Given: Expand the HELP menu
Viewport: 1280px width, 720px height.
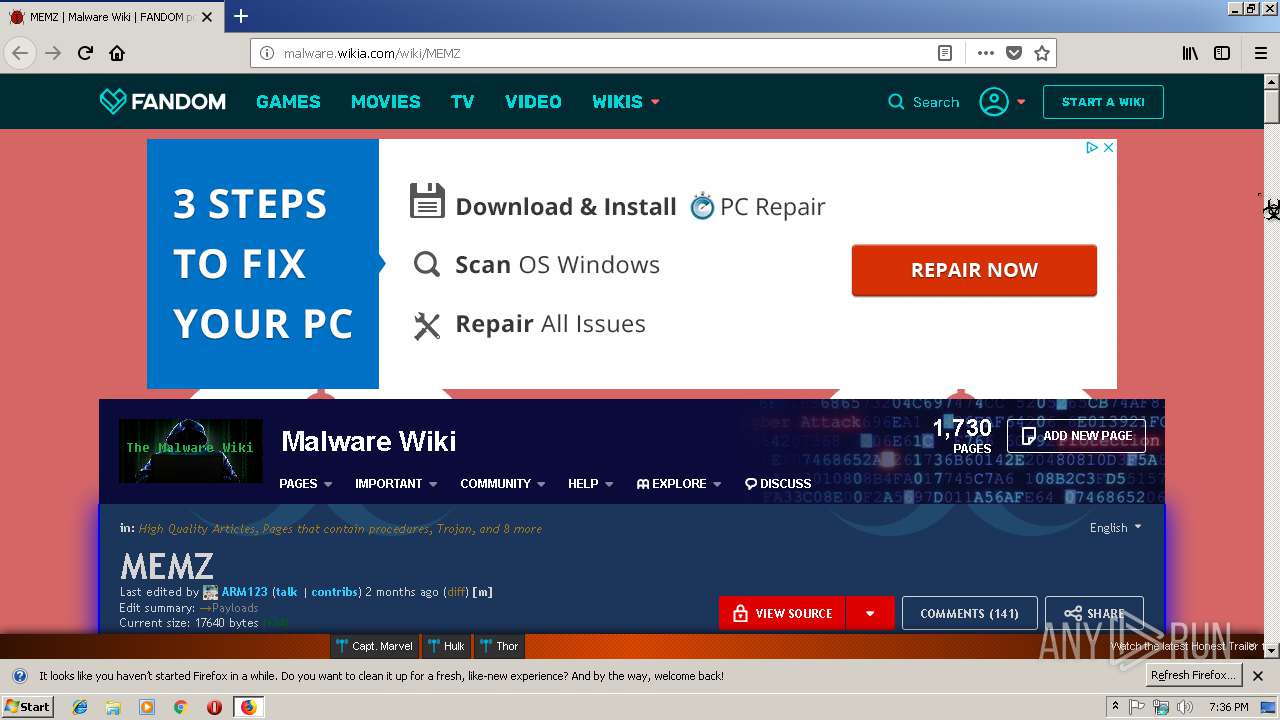Looking at the screenshot, I should tap(590, 483).
